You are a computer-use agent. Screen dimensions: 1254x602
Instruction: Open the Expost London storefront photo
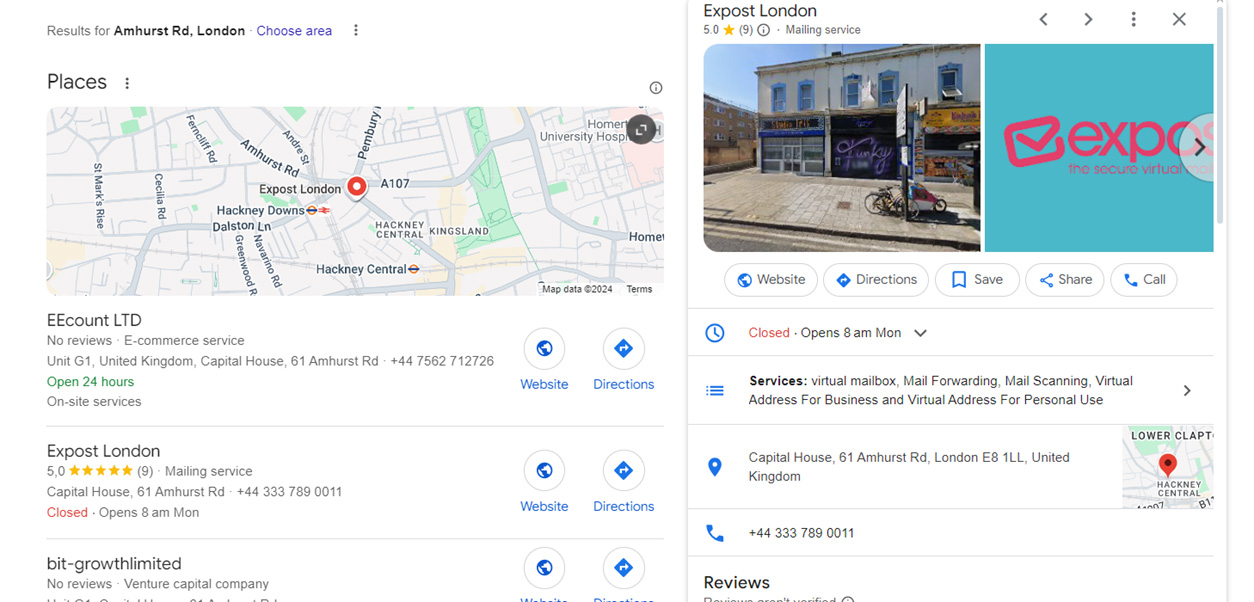pos(842,148)
